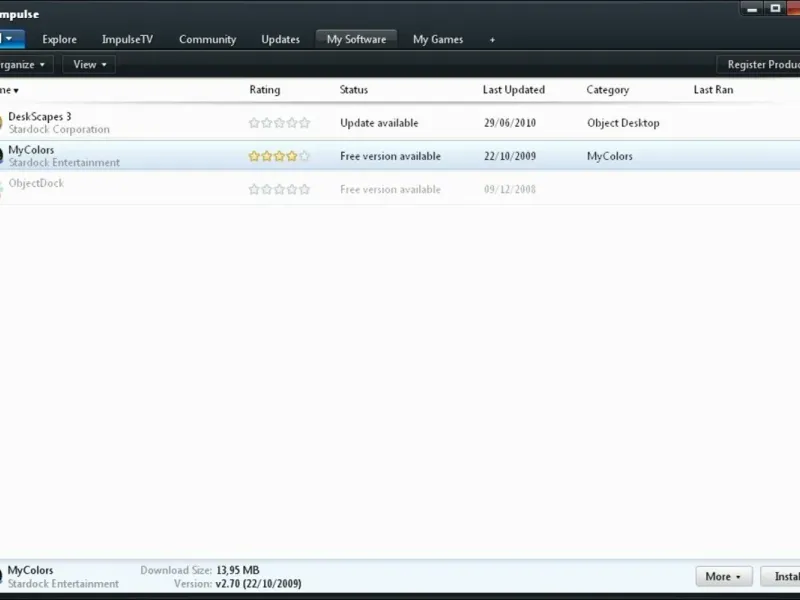This screenshot has width=800, height=600.
Task: Click the fourth gold star for MyColors
Action: point(292,156)
